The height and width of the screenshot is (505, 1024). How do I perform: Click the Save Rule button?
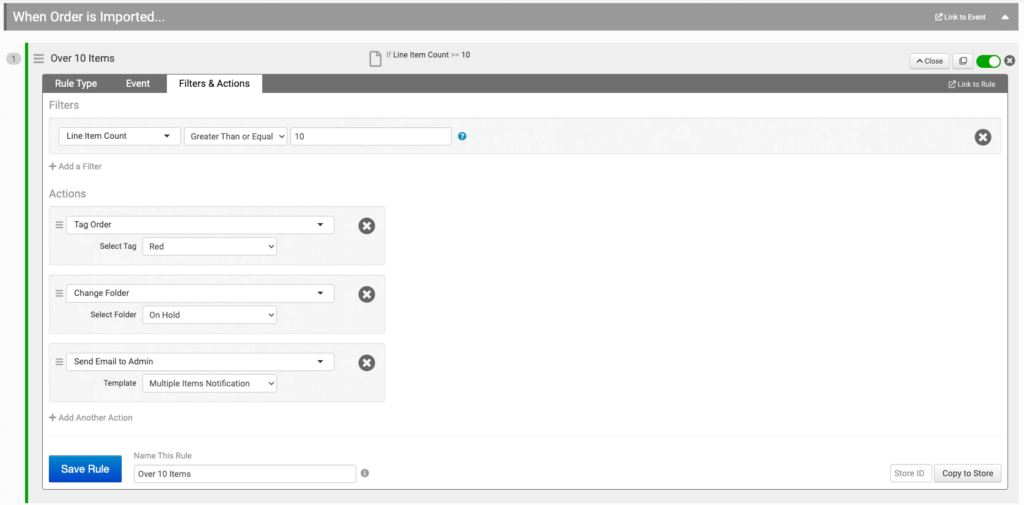85,469
